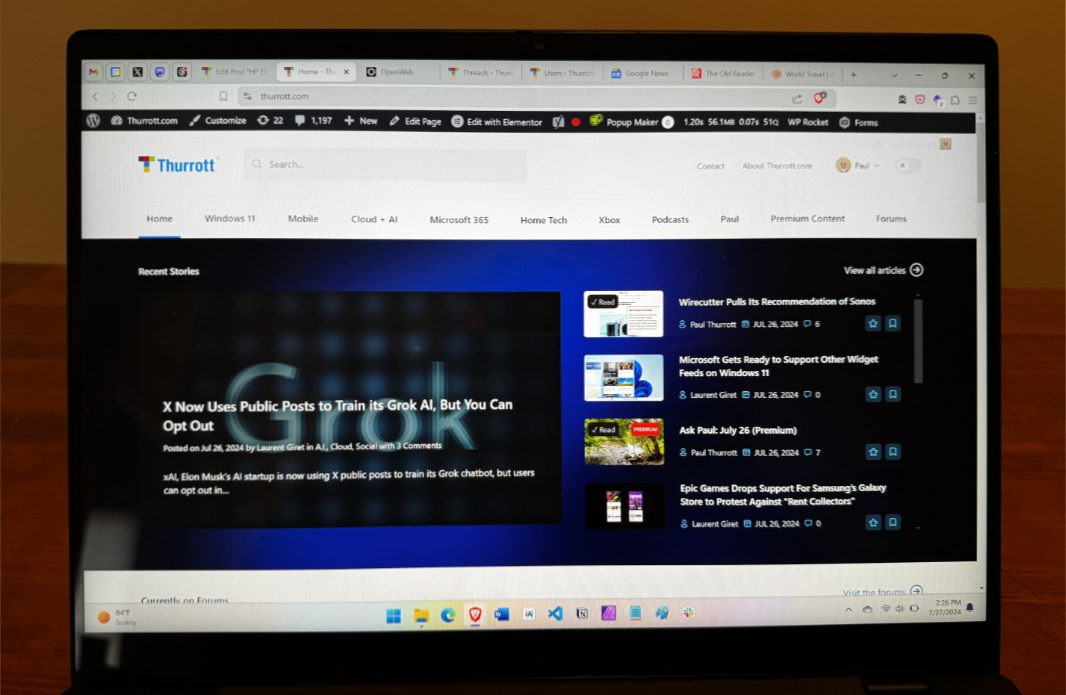Open the Microsoft 365 navigation menu item
This screenshot has width=1066, height=695.
pyautogui.click(x=459, y=220)
